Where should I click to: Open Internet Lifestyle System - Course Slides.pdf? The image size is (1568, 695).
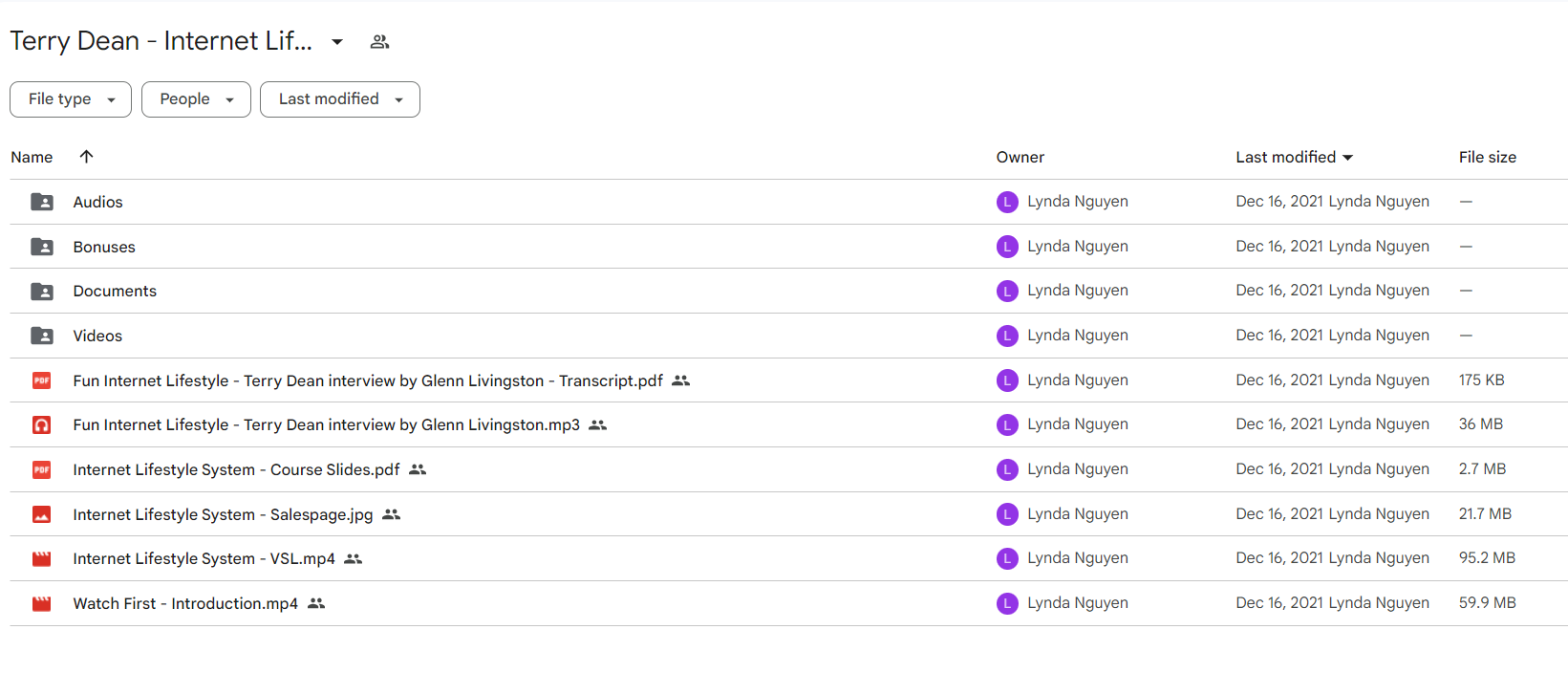236,469
